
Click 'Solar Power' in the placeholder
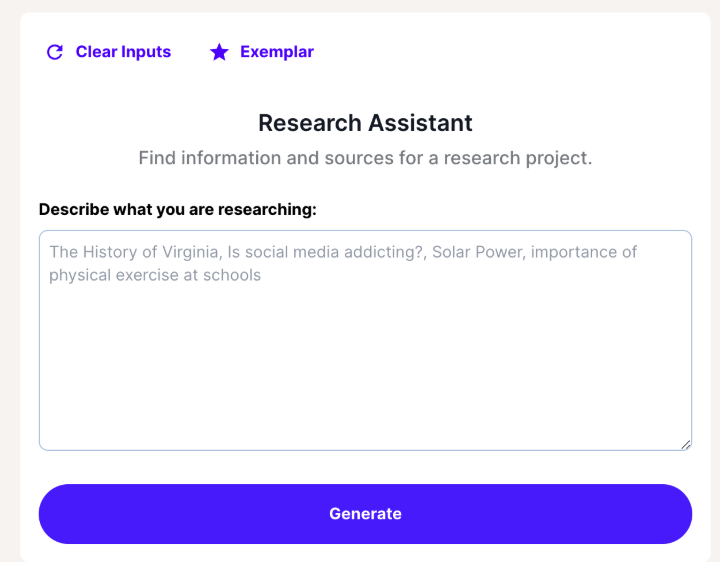(478, 252)
